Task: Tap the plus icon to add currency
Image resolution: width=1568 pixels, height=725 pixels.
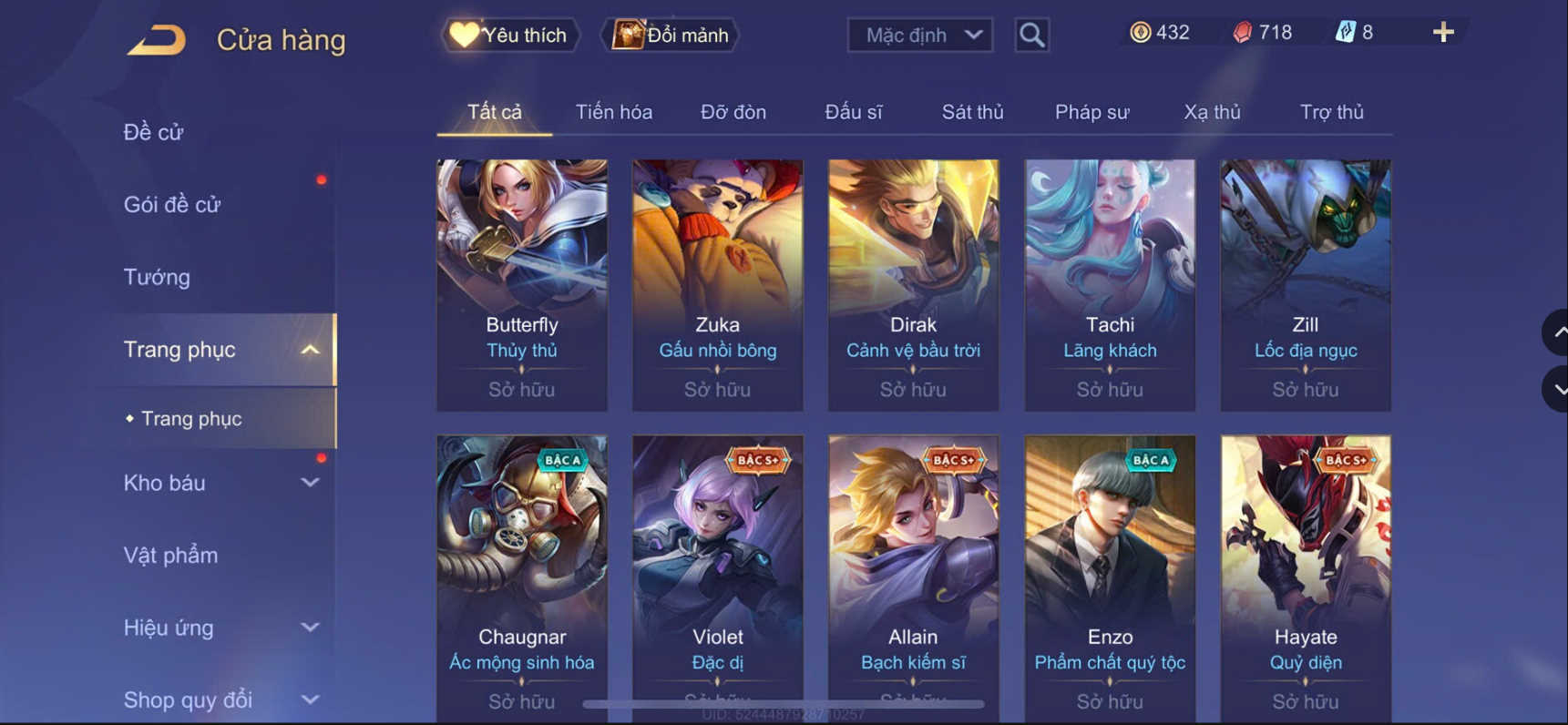Action: tap(1442, 33)
